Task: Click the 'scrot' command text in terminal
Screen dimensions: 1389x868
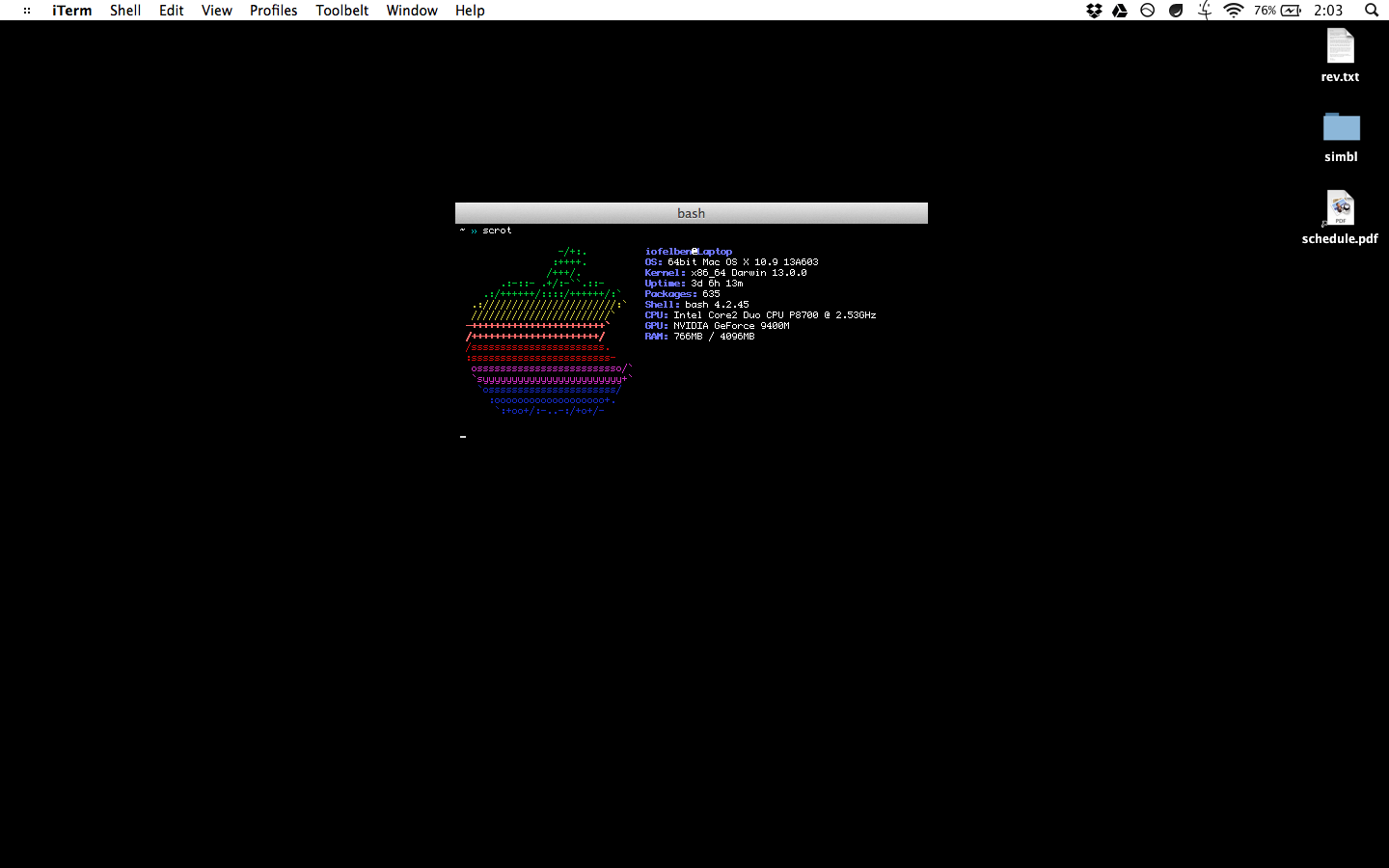Action: tap(498, 231)
